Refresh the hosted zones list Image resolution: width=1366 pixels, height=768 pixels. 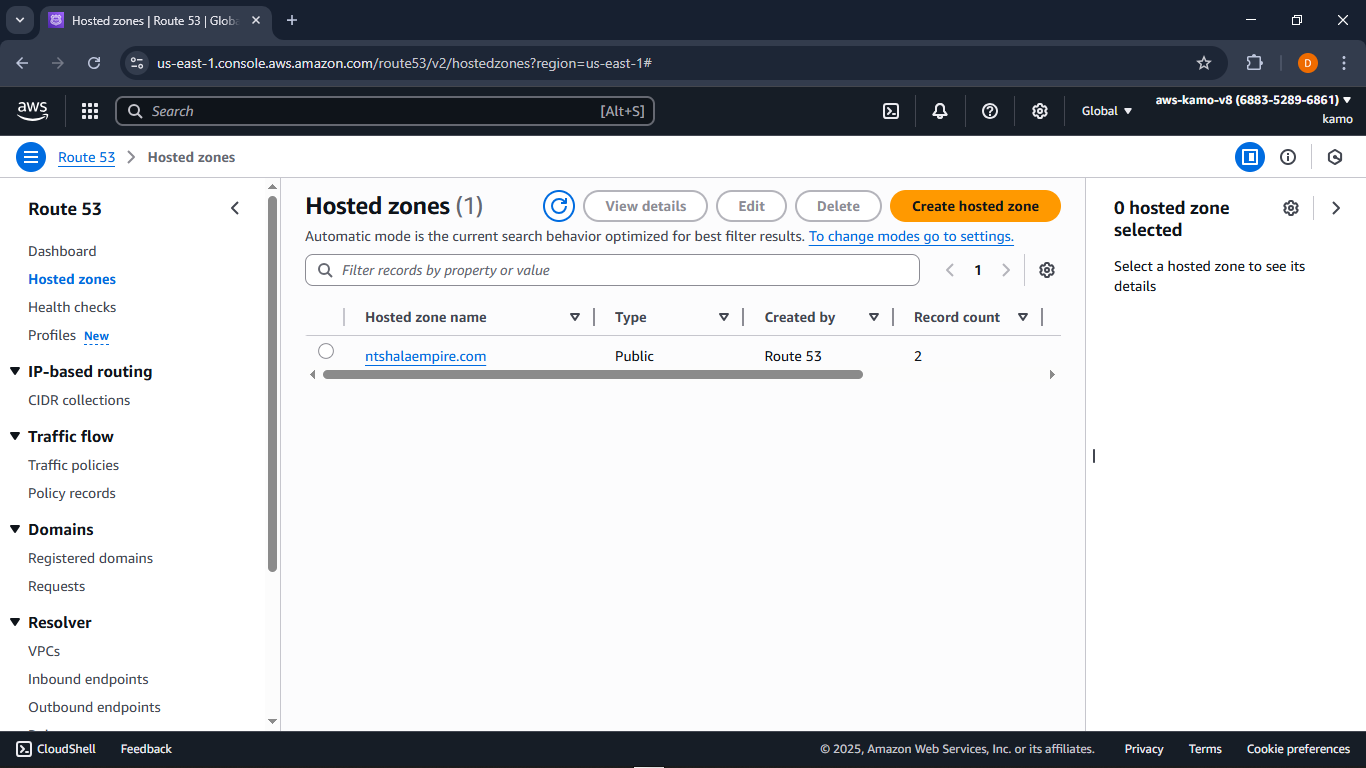(559, 206)
